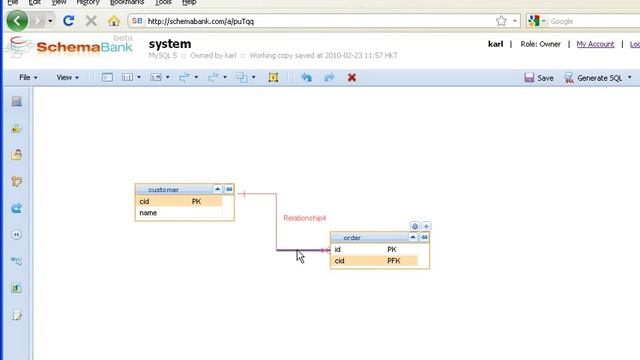Click the round rewind sidebar icon
This screenshot has width=640, height=360.
pyautogui.click(x=17, y=235)
